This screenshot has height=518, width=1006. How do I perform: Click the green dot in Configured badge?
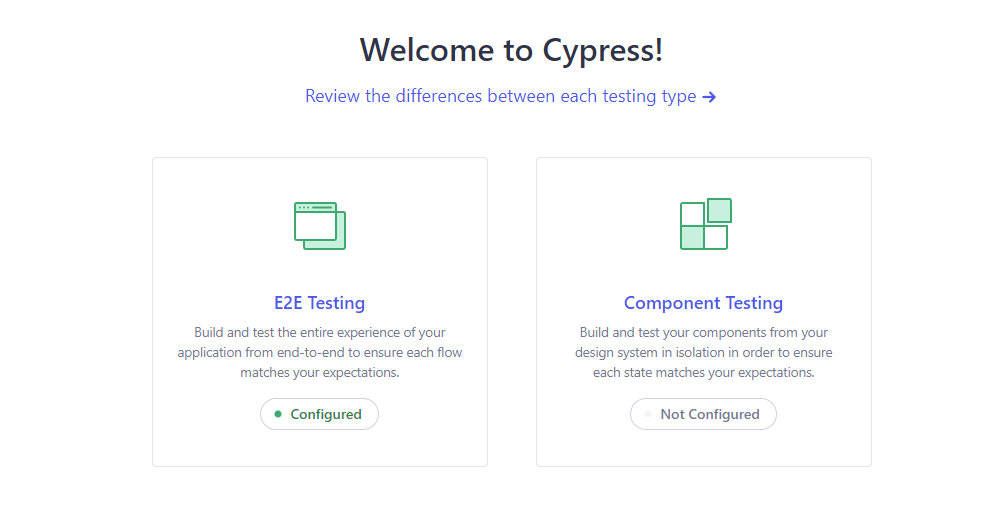click(278, 414)
